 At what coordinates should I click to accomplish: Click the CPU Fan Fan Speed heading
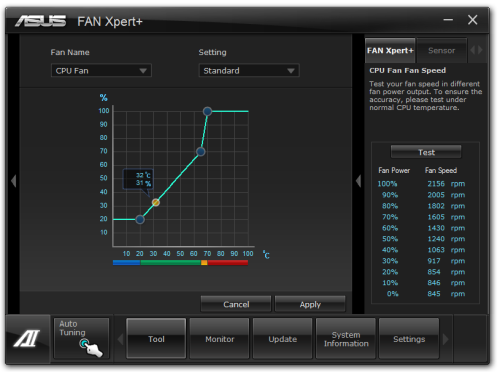pos(407,70)
